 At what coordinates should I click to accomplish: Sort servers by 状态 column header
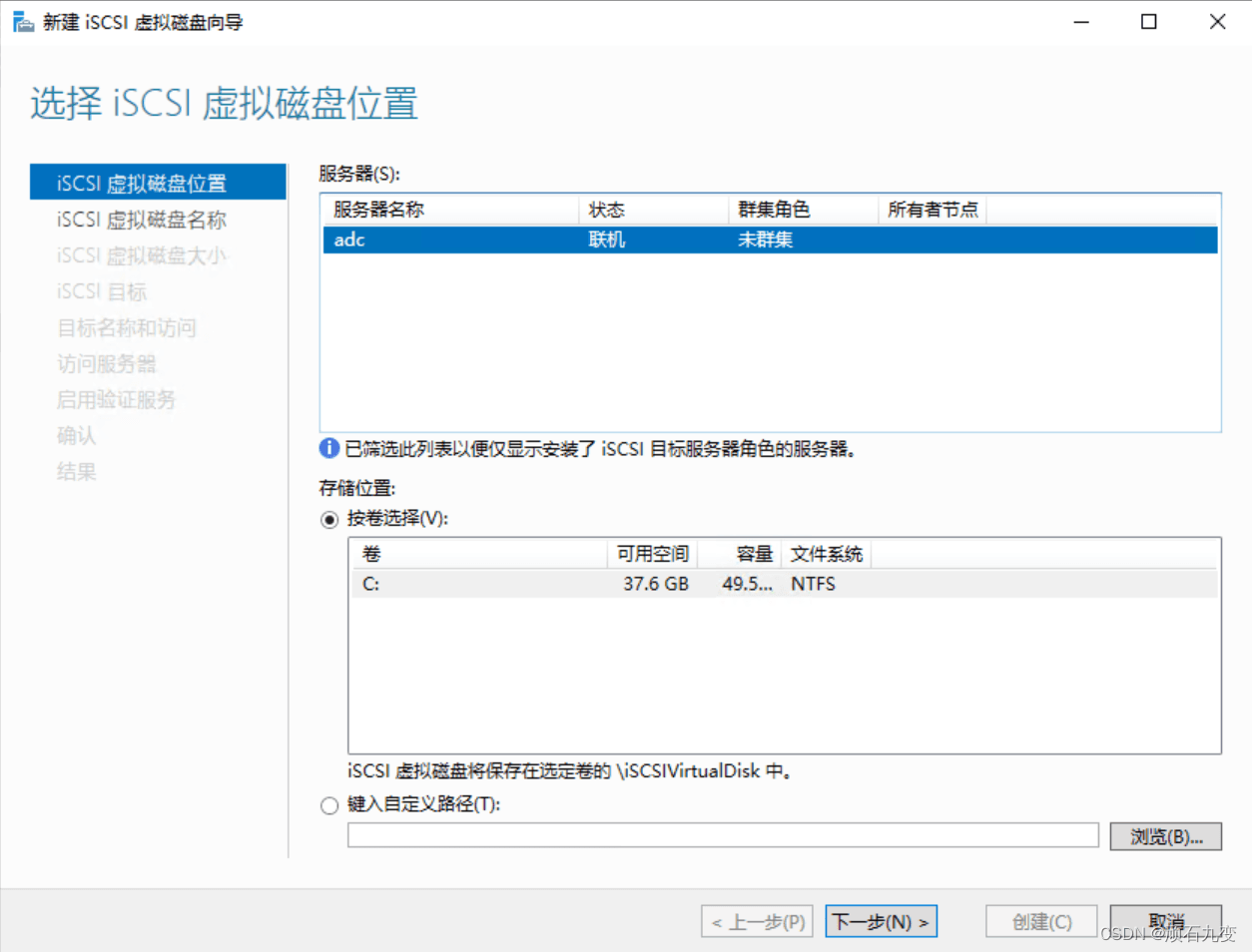click(653, 210)
